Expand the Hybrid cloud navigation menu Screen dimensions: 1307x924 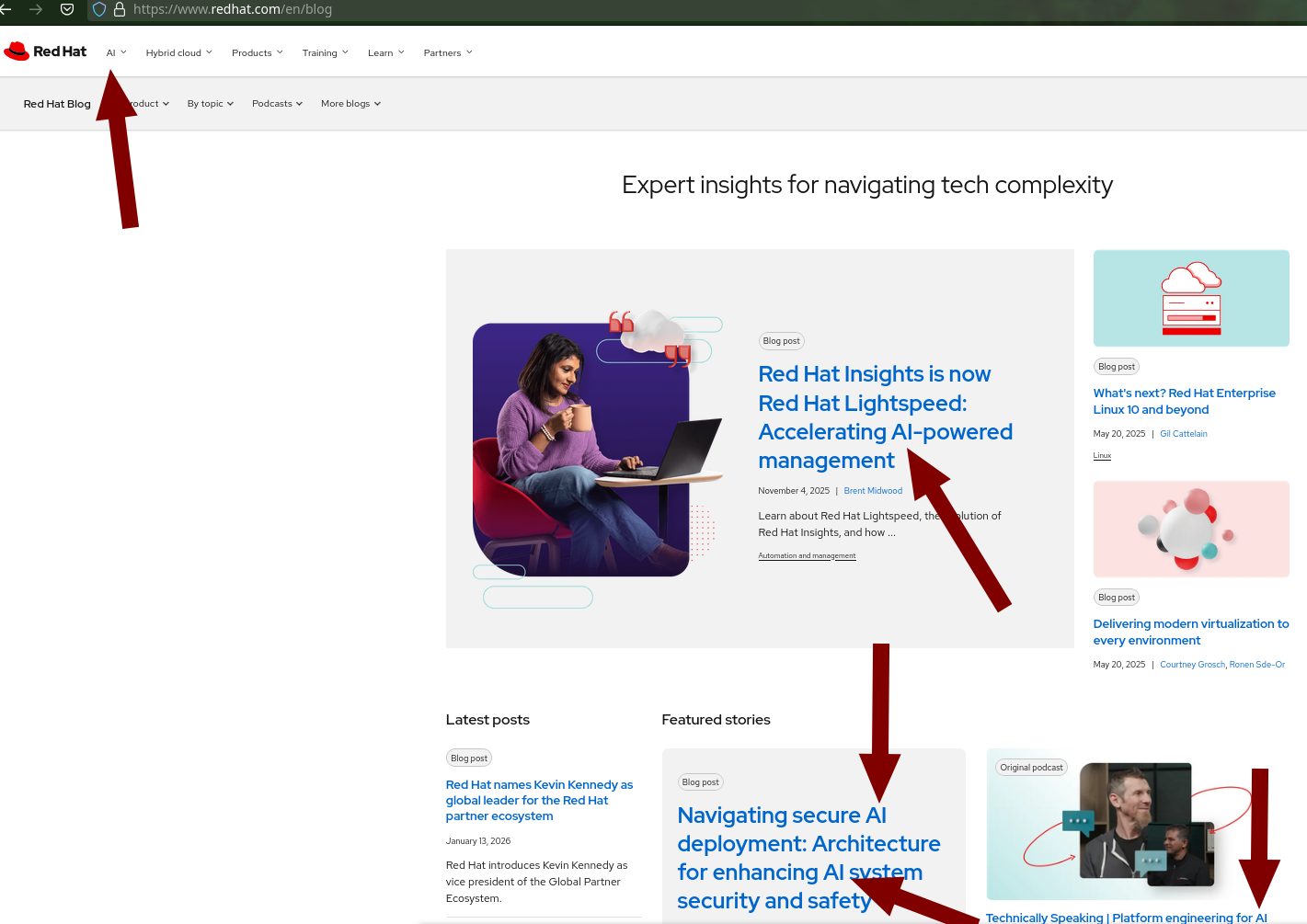tap(178, 52)
